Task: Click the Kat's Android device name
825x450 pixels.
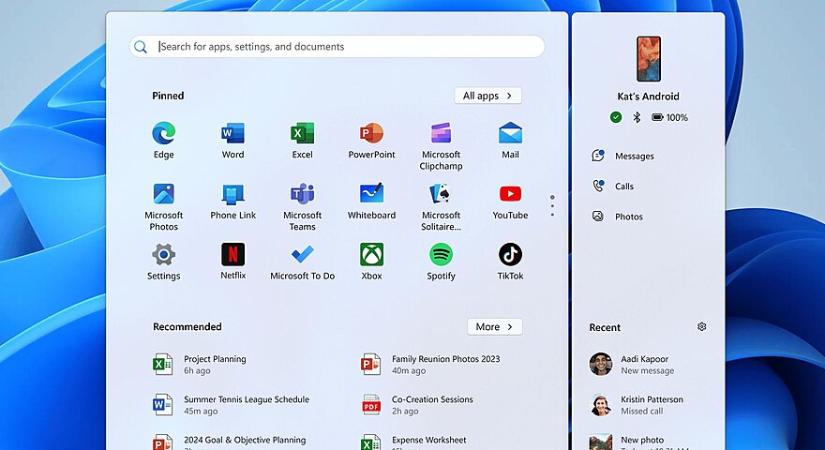Action: 648,96
